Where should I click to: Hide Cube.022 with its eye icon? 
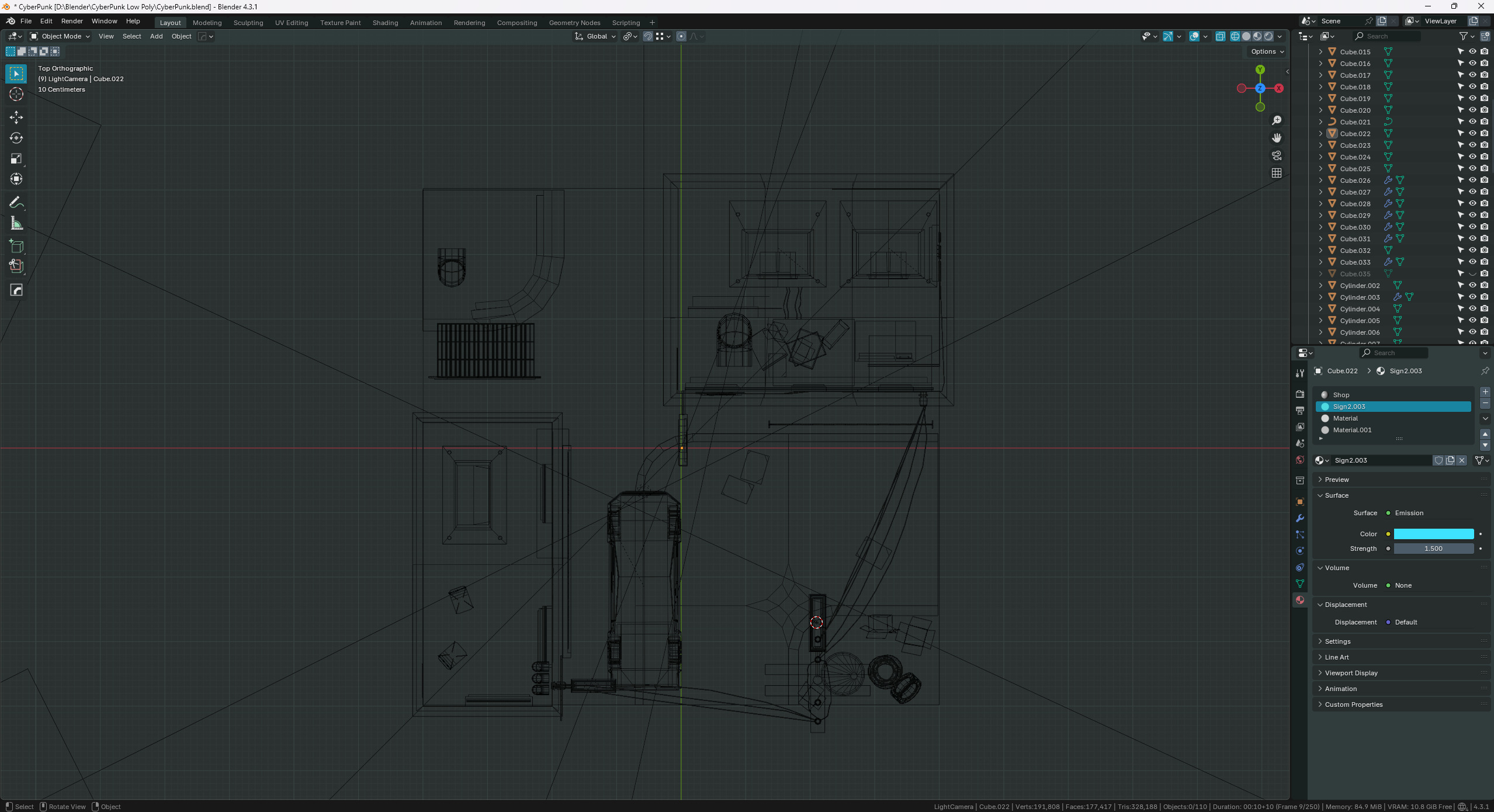1472,133
